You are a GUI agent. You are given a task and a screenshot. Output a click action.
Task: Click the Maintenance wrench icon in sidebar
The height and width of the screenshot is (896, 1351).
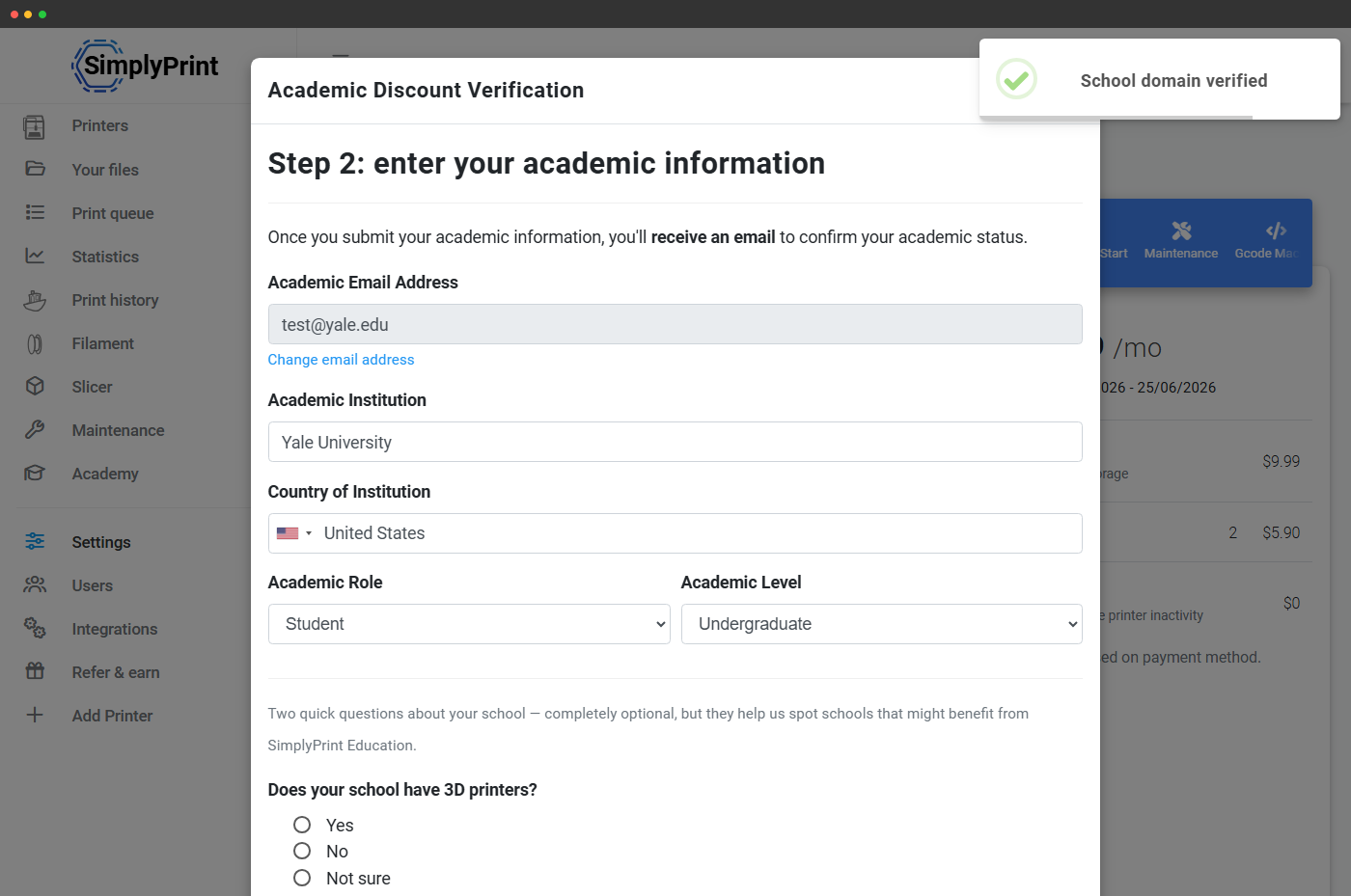35,429
